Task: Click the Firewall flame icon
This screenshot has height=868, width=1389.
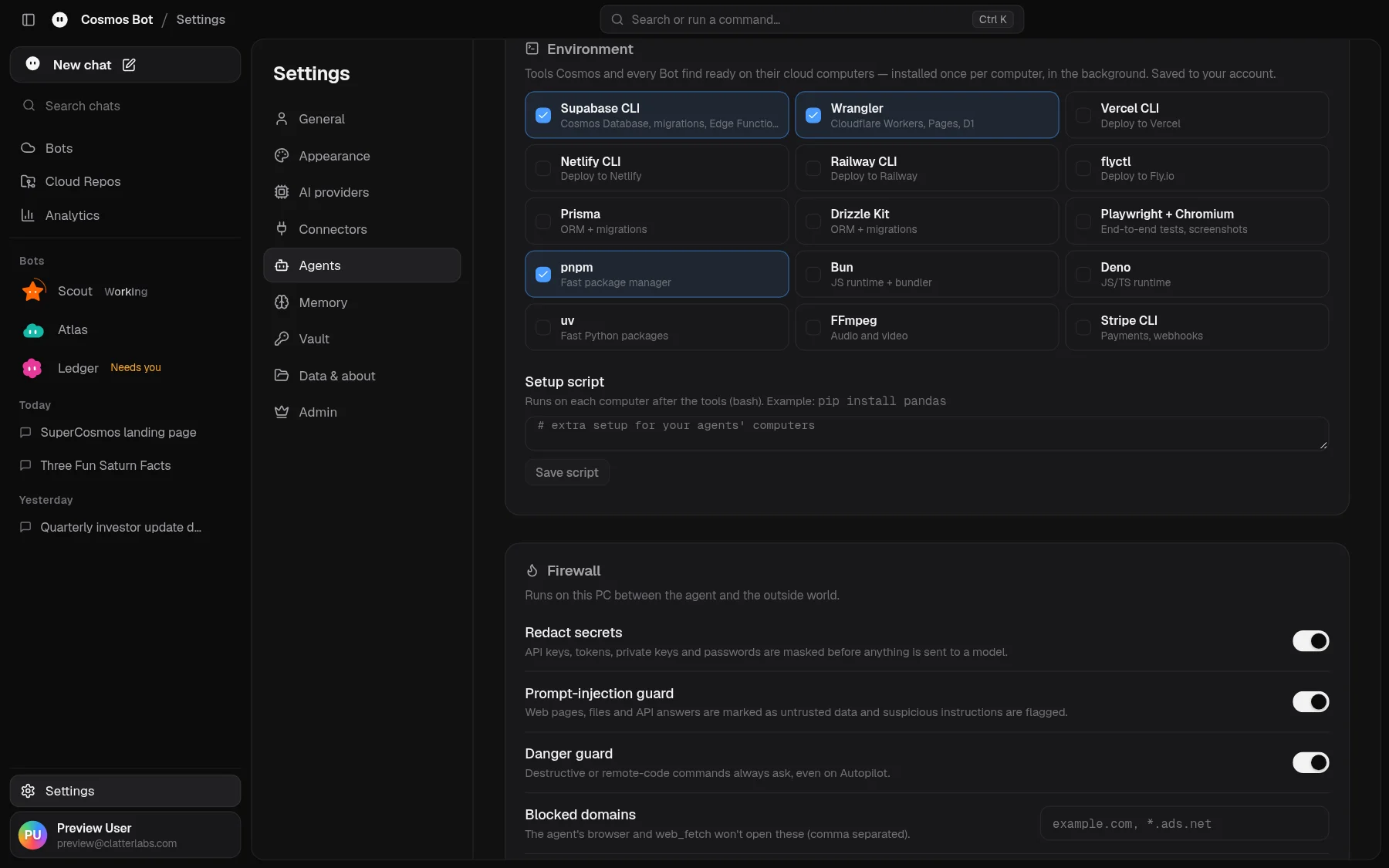Action: coord(532,571)
